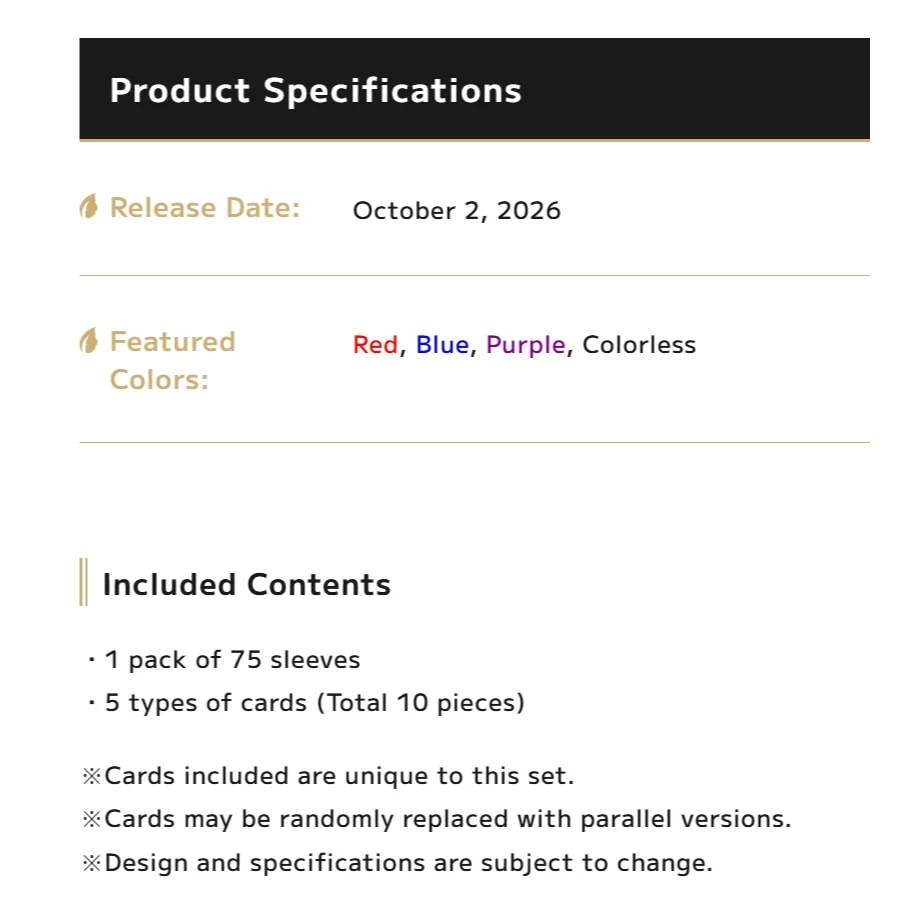The image size is (923, 923).
Task: Click the reference mark before unique cards note
Action: point(92,776)
